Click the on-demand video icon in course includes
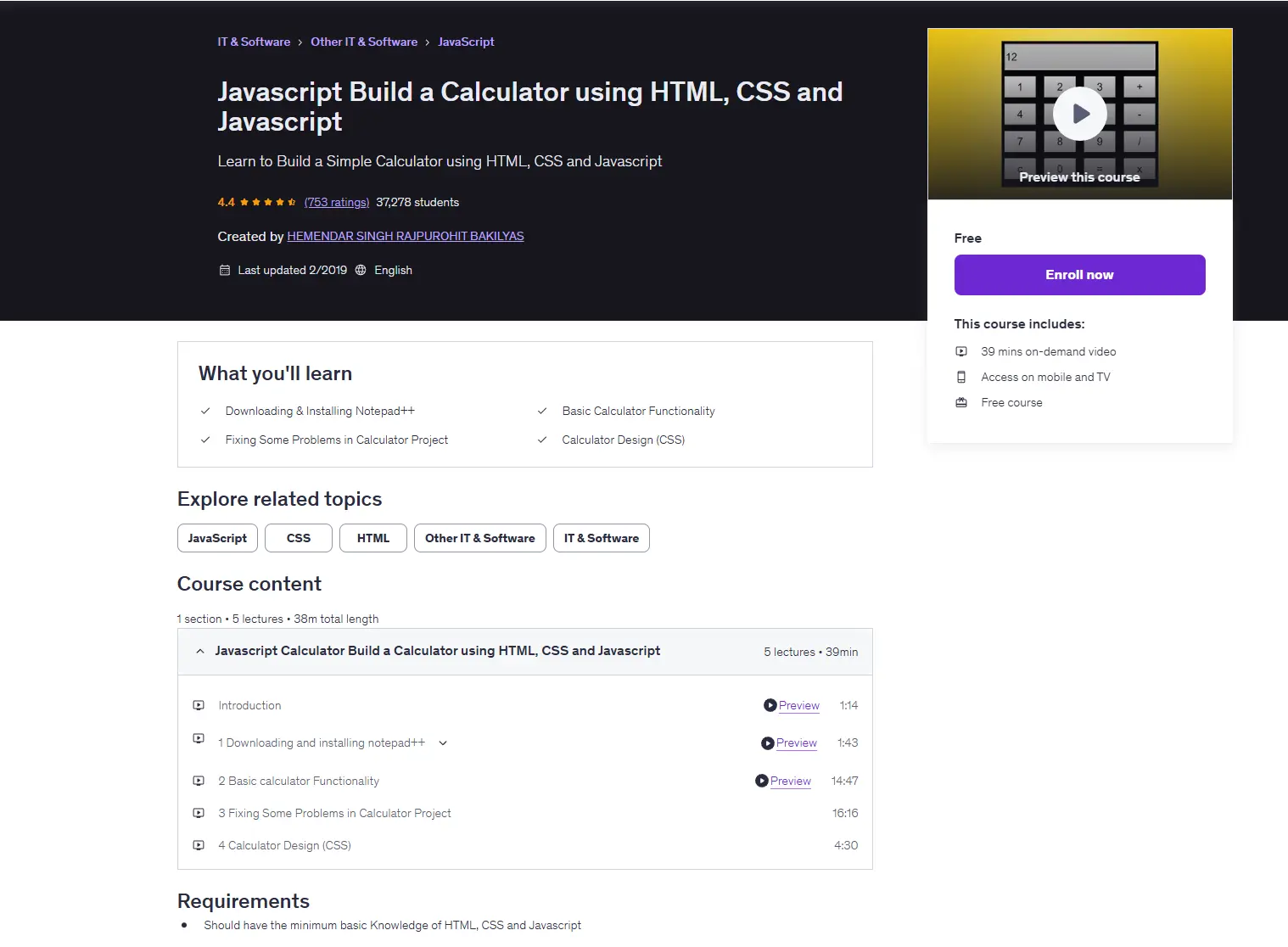 coord(961,351)
